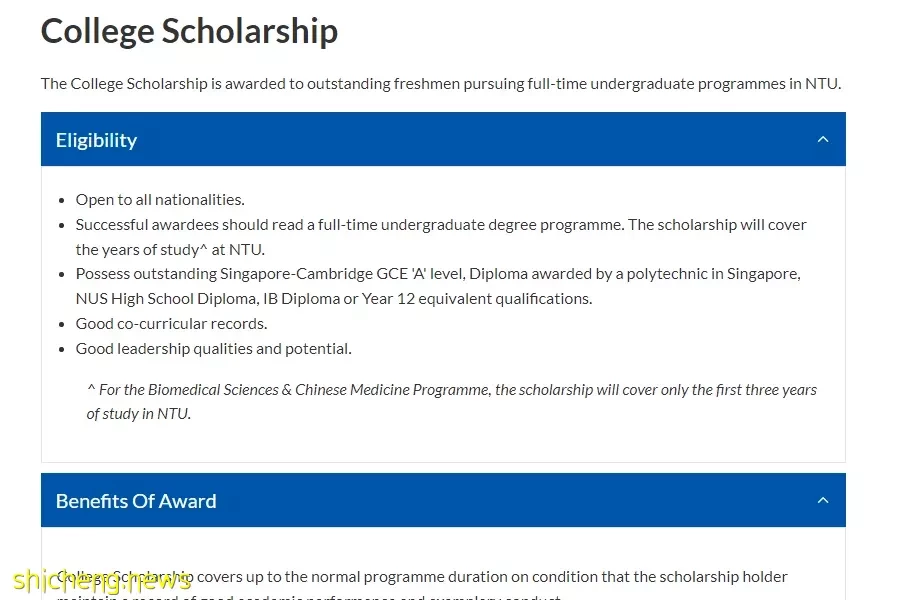900x600 pixels.
Task: Click the 'Good co-curricular records' bullet
Action: tap(171, 324)
